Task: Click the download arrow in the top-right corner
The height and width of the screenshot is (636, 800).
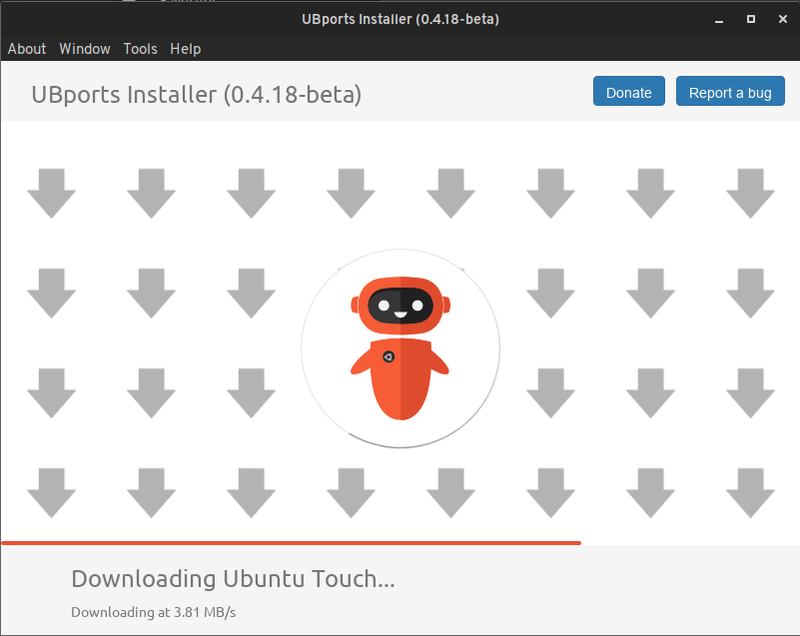Action: (750, 193)
